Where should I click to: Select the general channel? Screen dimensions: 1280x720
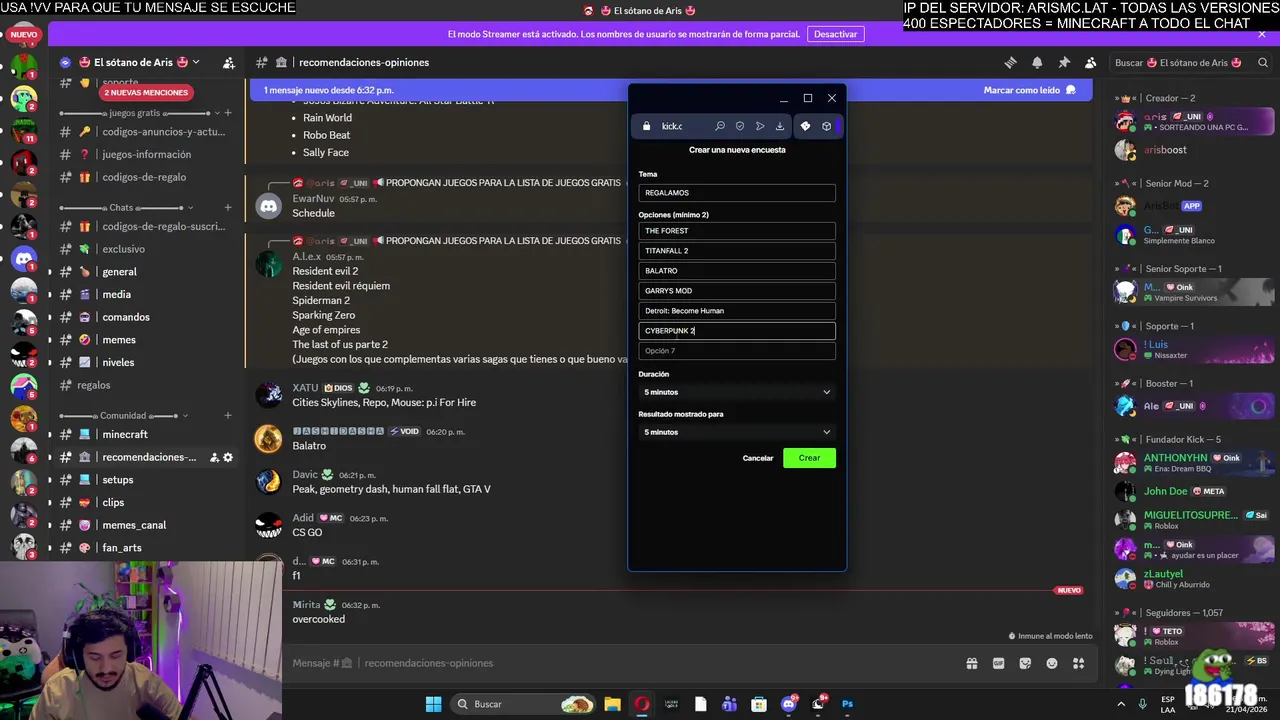click(145, 272)
